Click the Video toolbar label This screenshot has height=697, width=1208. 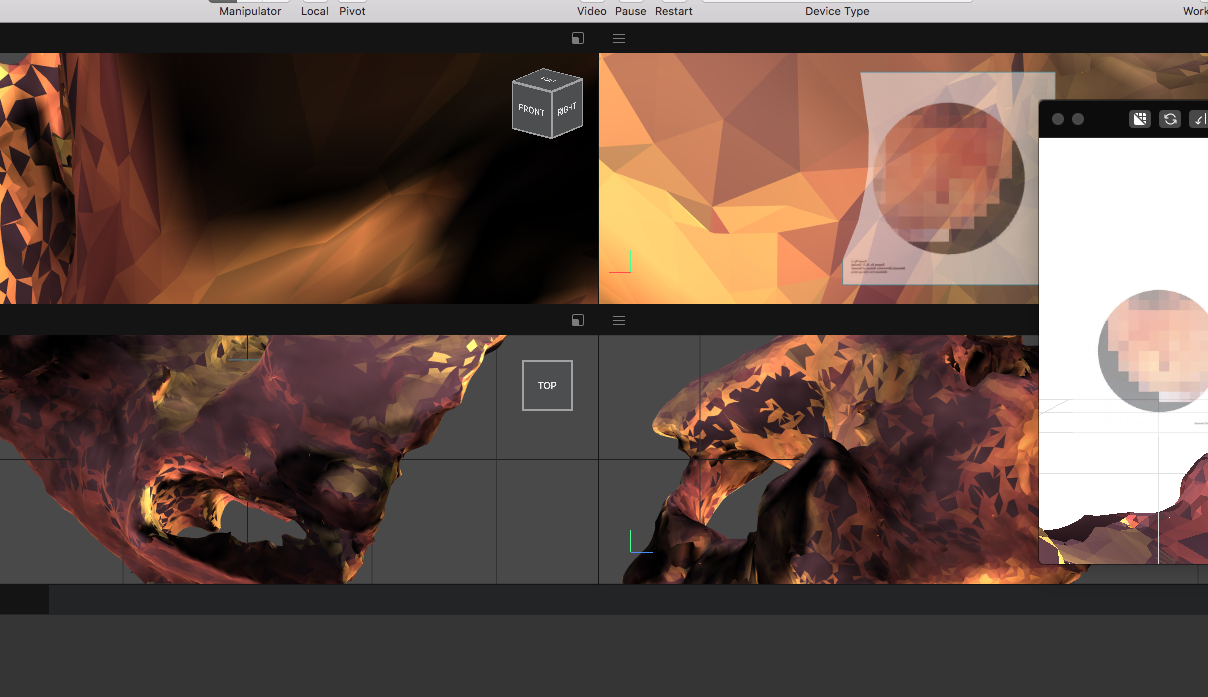tap(592, 11)
